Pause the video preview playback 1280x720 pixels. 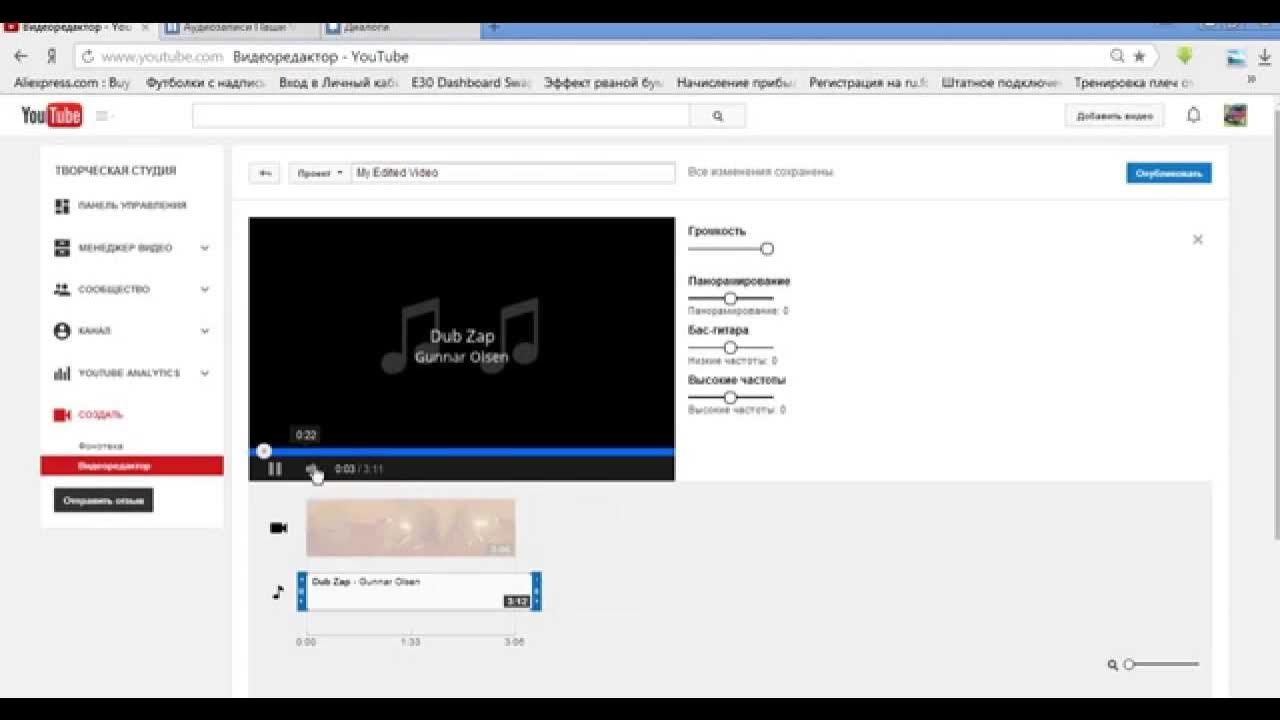275,469
